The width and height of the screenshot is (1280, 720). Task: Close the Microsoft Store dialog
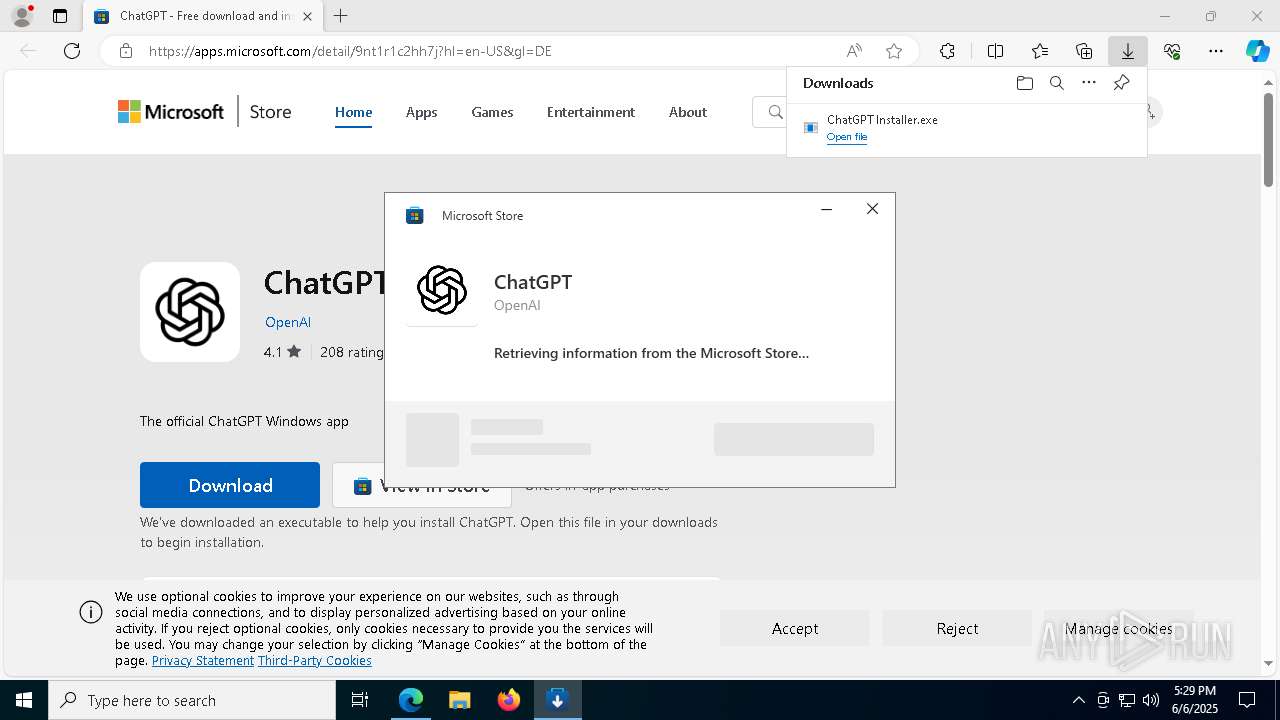tap(872, 209)
